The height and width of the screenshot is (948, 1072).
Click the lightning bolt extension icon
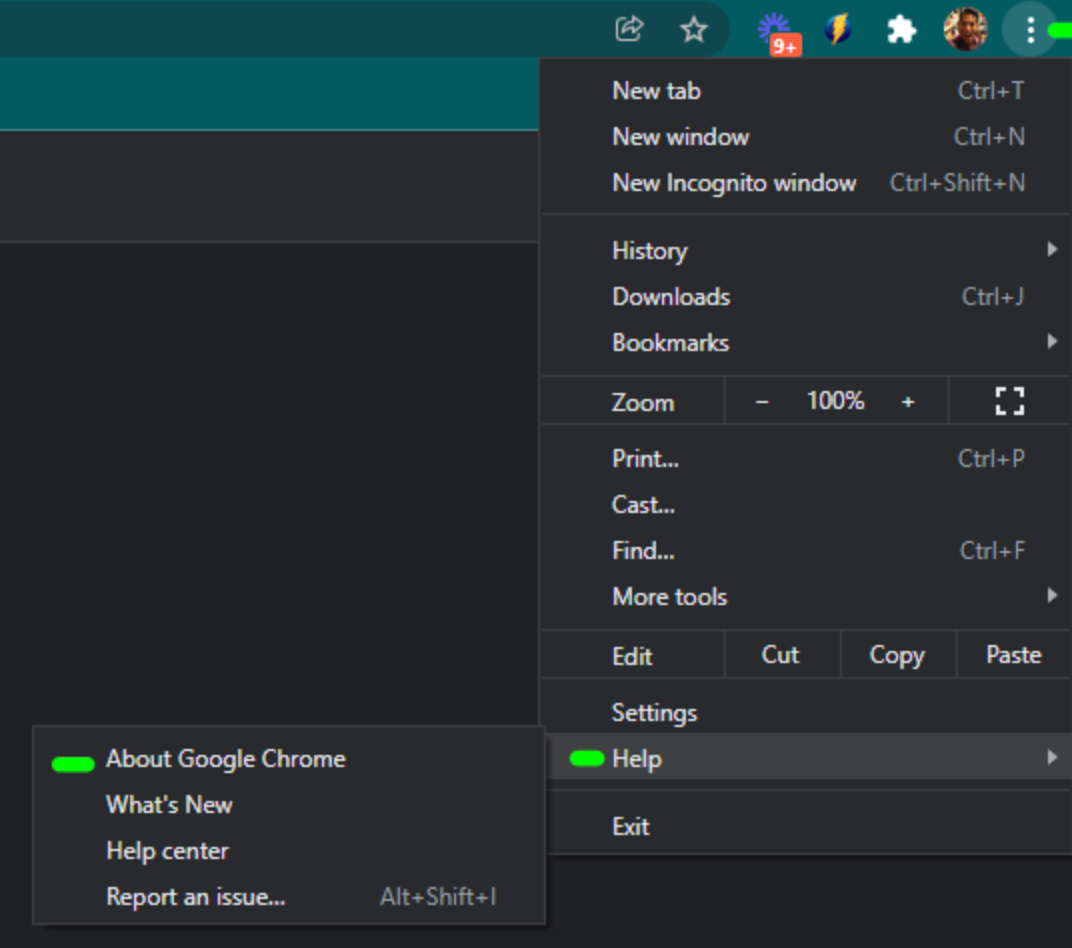(x=838, y=29)
